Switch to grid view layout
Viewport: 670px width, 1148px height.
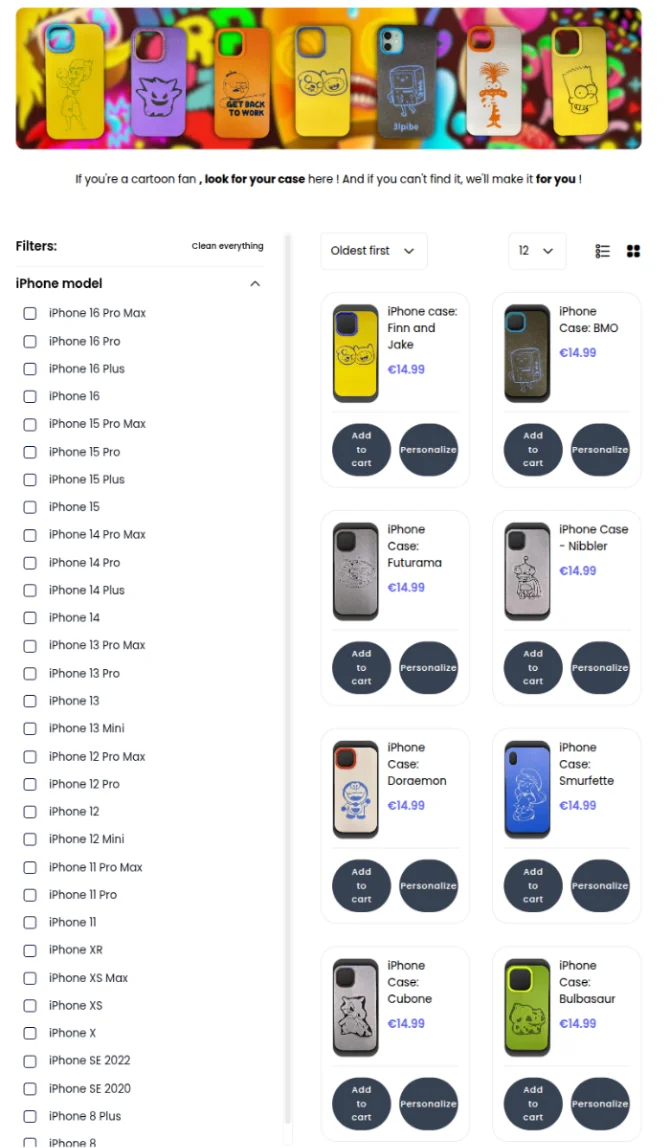(633, 251)
